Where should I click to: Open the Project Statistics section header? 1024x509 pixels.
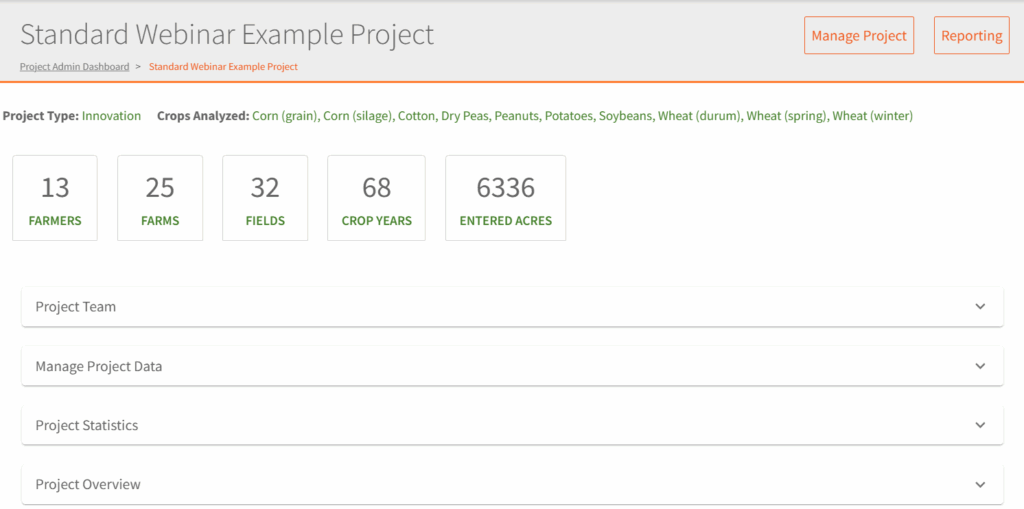click(x=87, y=425)
